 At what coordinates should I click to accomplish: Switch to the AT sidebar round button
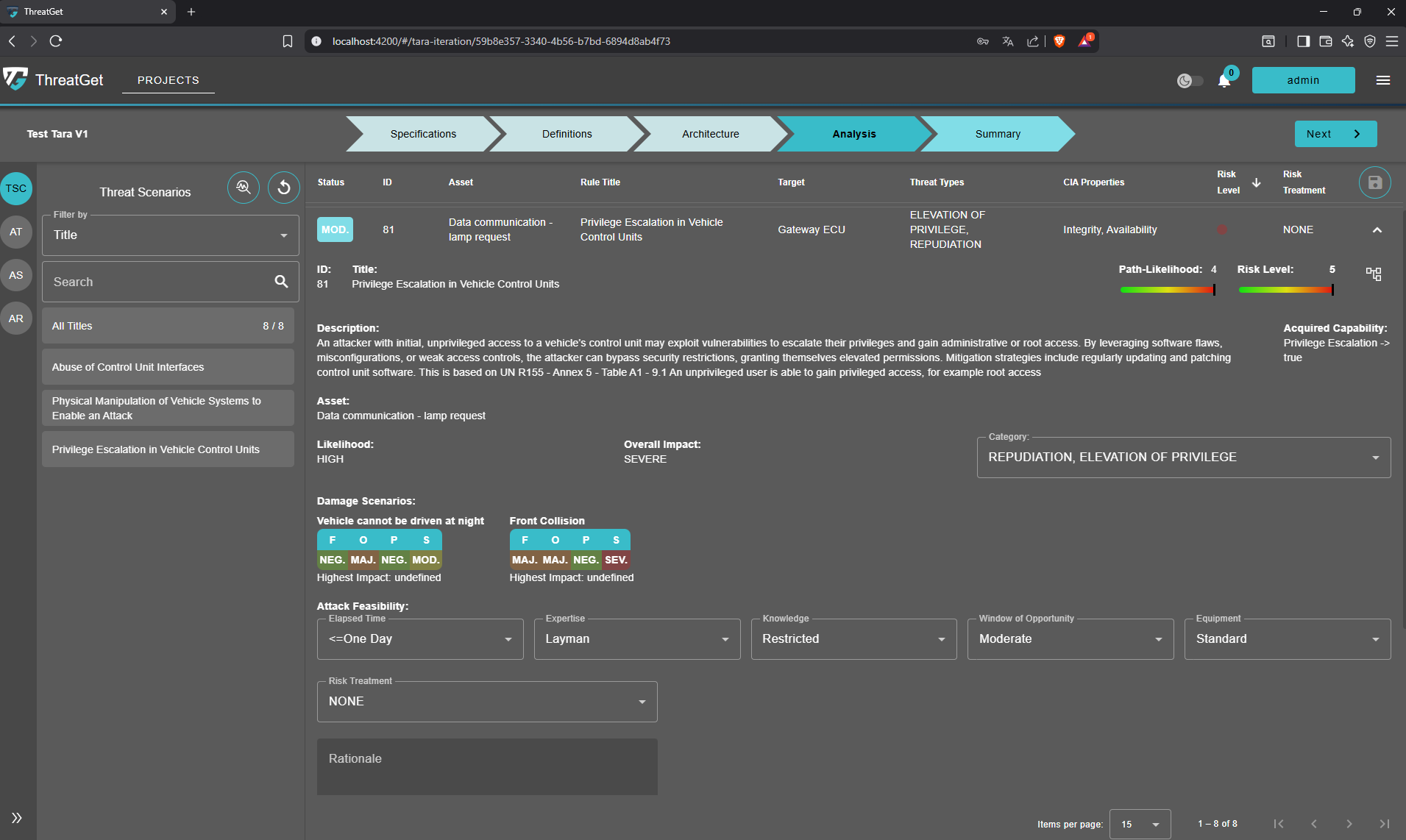click(x=16, y=232)
